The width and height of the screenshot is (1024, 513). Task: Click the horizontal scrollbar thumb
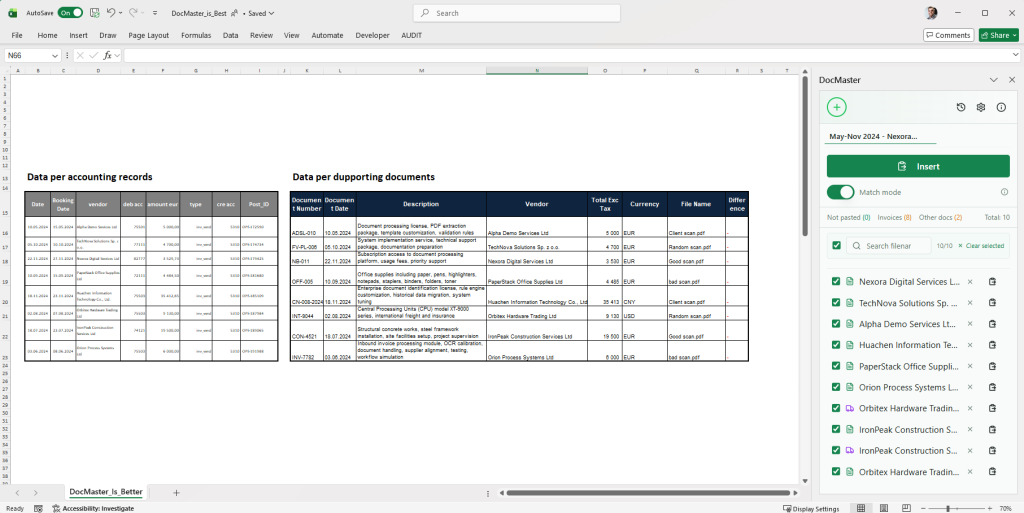(x=649, y=493)
